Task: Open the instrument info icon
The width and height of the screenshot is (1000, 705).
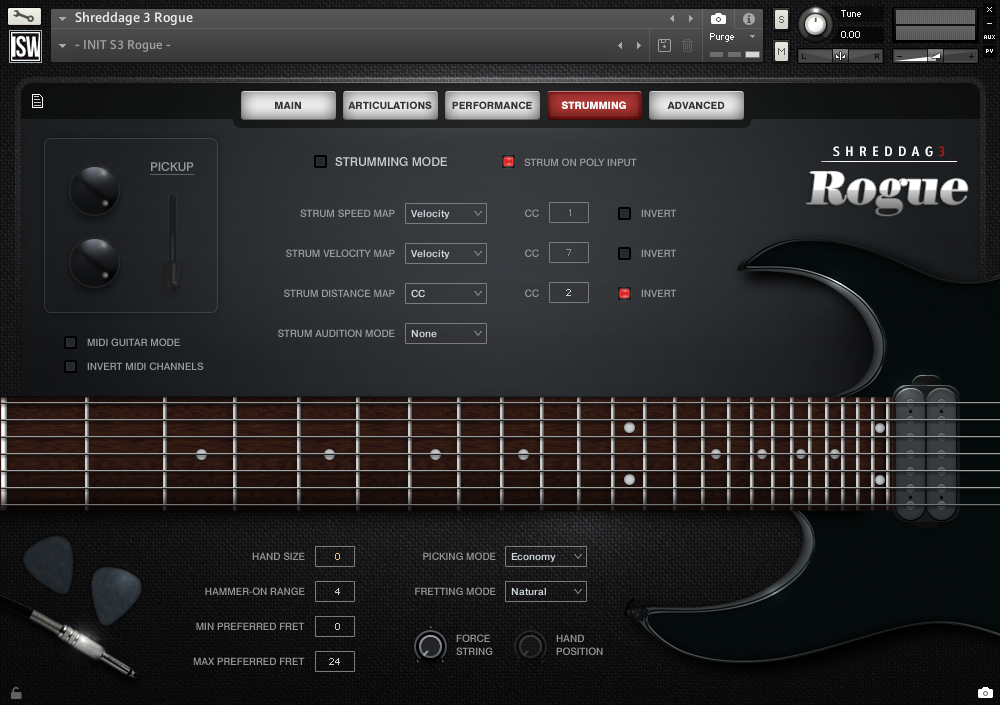Action: click(x=748, y=19)
